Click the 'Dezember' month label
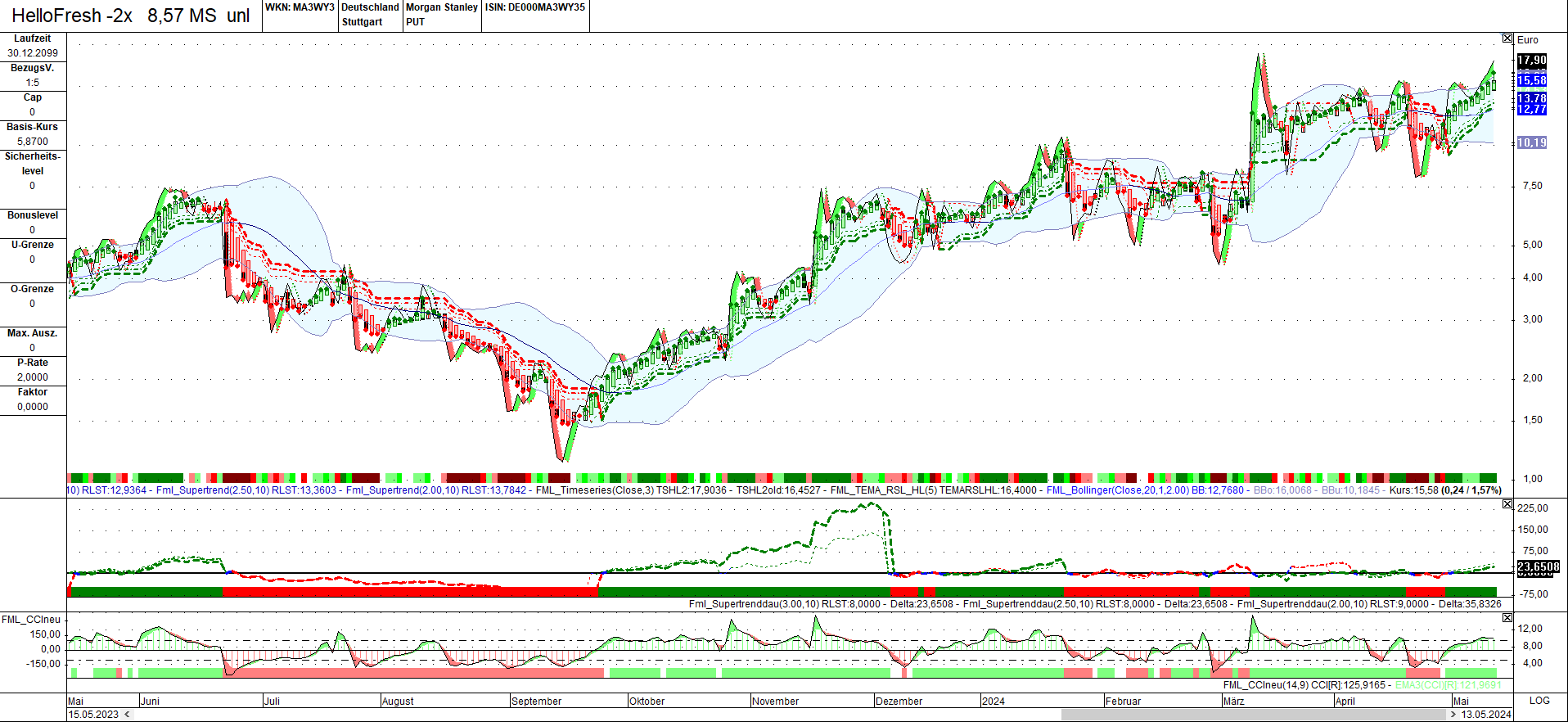The width and height of the screenshot is (1568, 722). click(899, 702)
